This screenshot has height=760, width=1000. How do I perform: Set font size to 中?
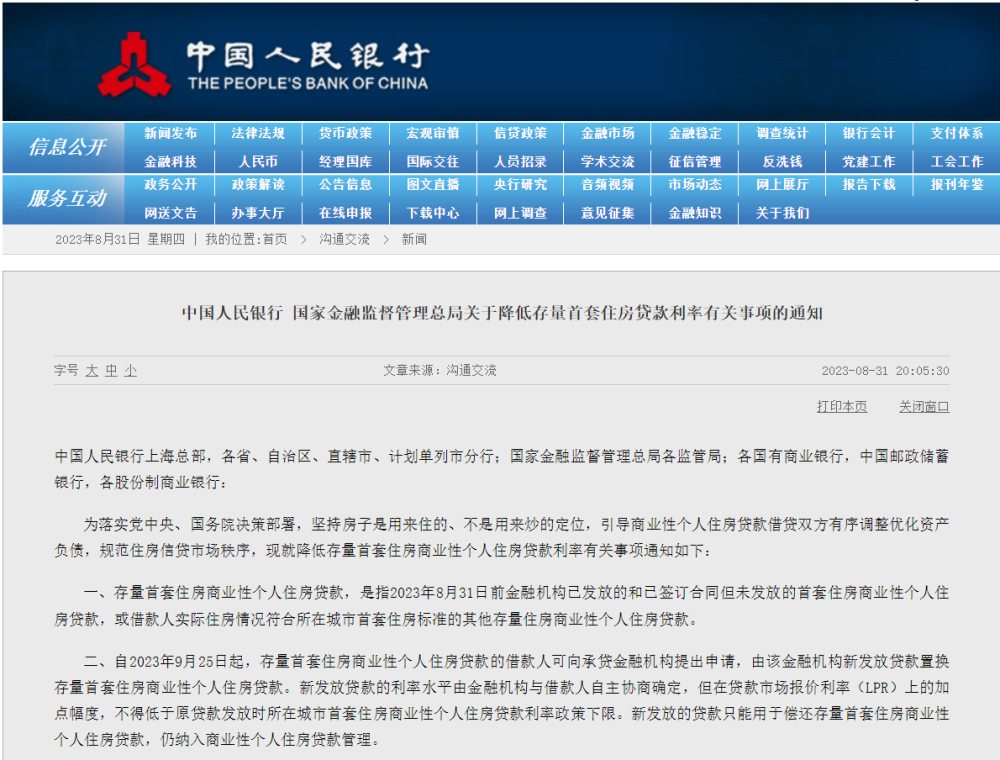point(112,370)
